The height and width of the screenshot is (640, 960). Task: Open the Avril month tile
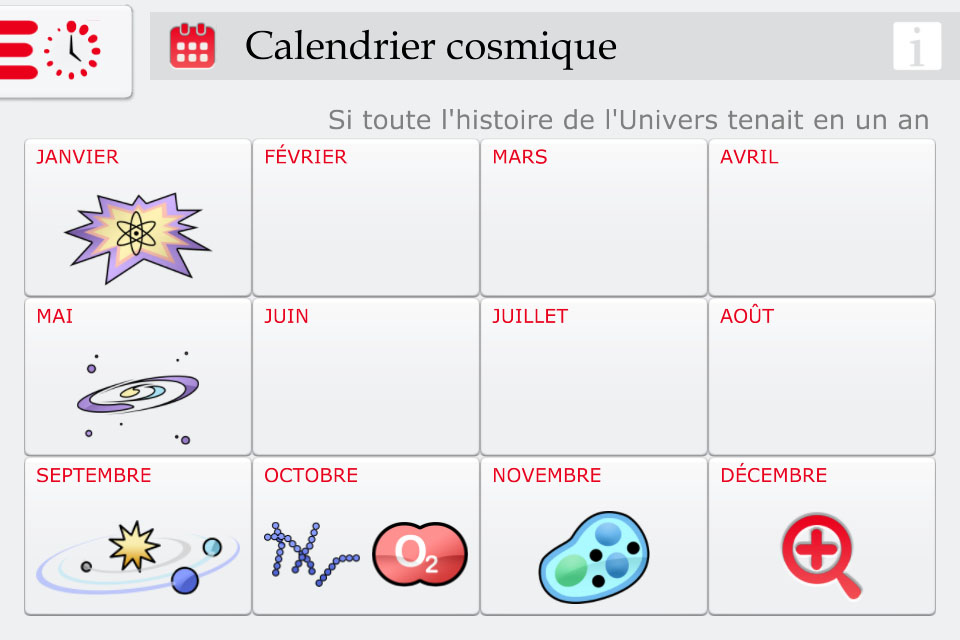point(821,217)
